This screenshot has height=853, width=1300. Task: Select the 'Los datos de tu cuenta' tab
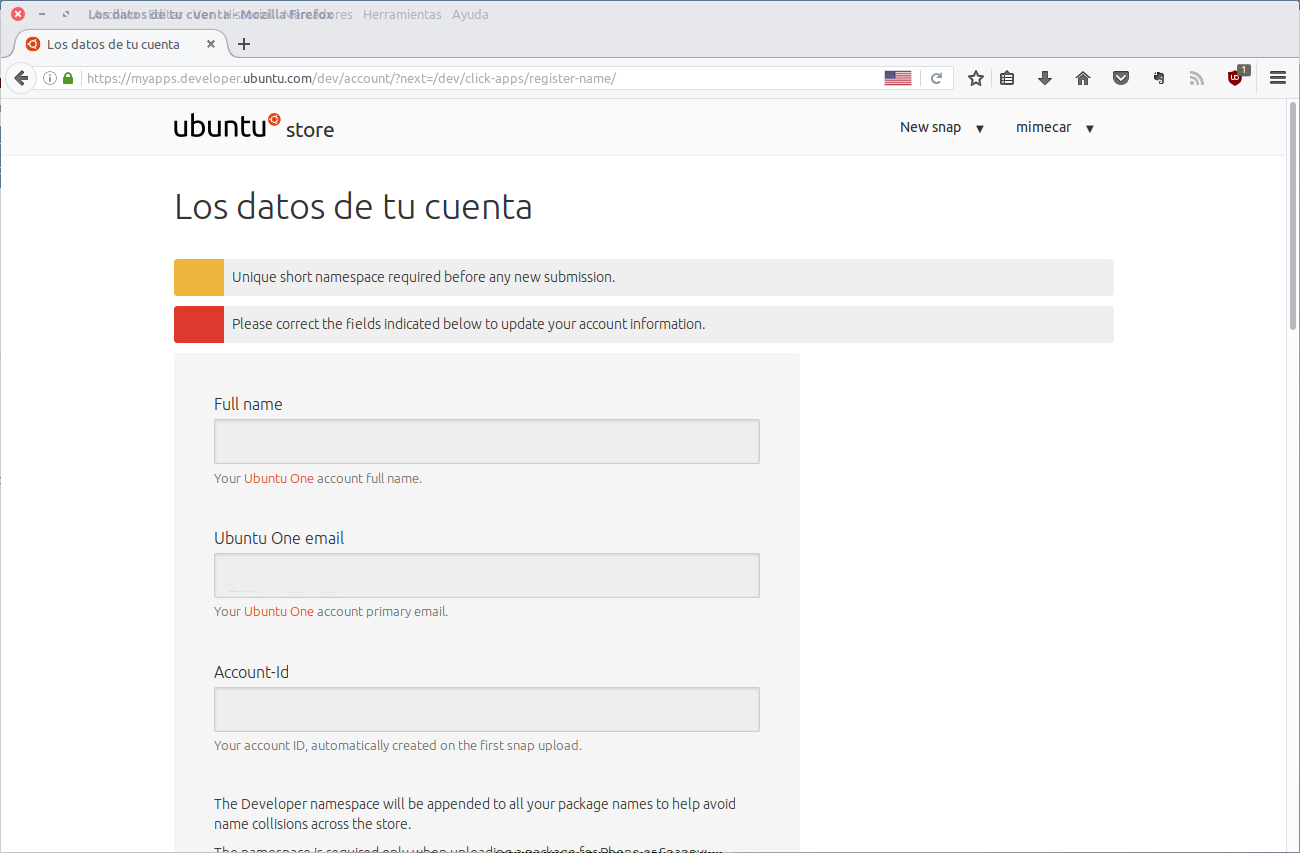point(121,44)
